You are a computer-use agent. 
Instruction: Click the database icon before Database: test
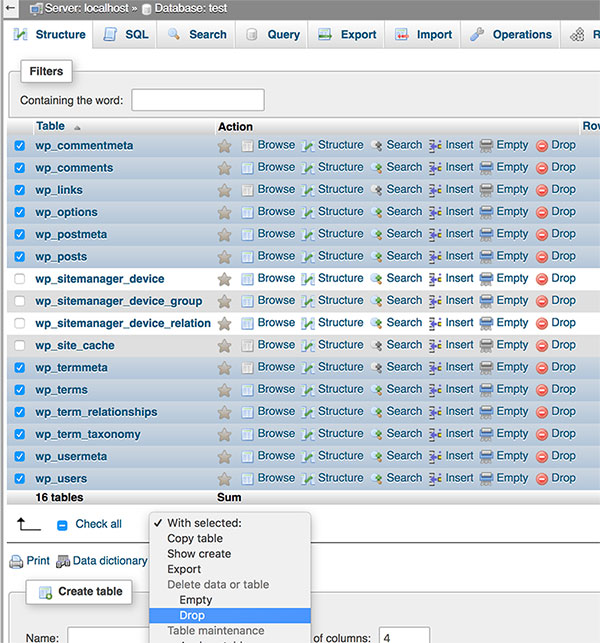(146, 9)
